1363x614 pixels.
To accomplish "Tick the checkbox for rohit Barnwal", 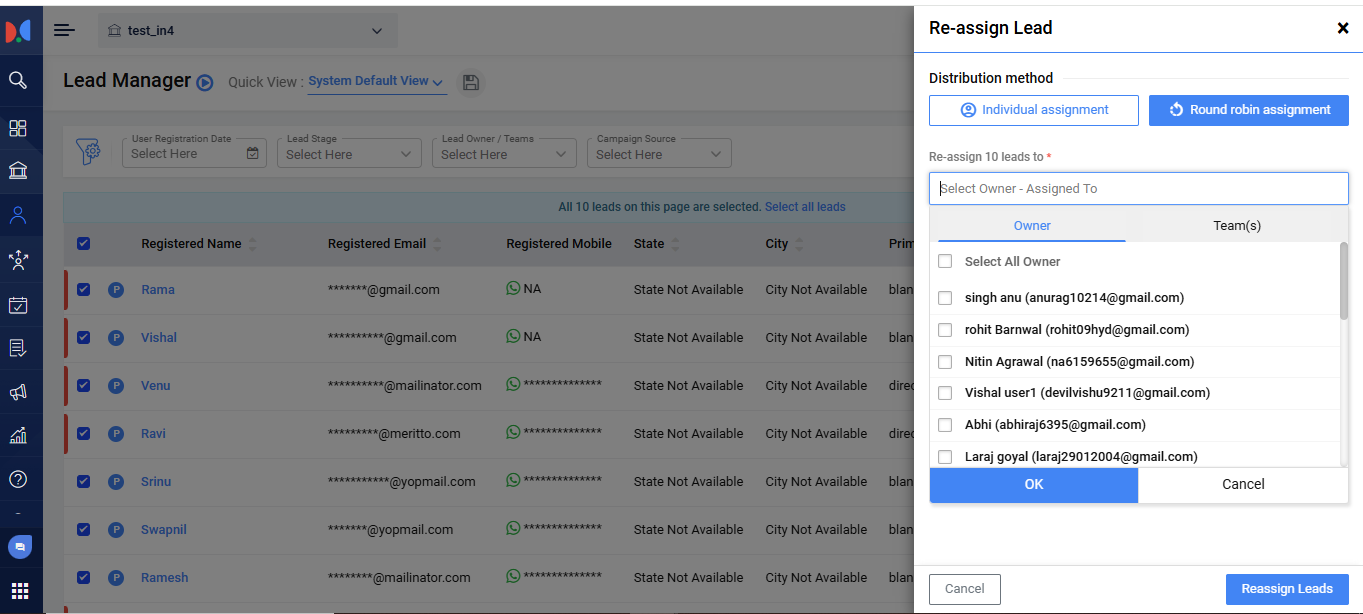I will 945,330.
